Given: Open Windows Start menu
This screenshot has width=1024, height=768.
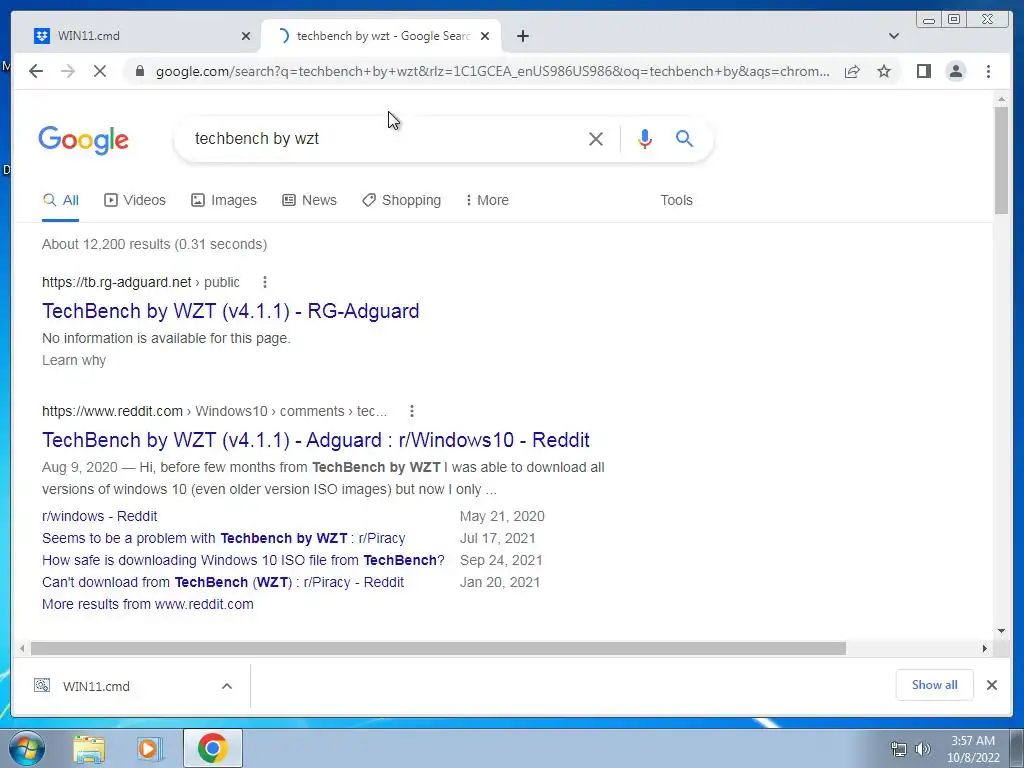Looking at the screenshot, I should [27, 748].
